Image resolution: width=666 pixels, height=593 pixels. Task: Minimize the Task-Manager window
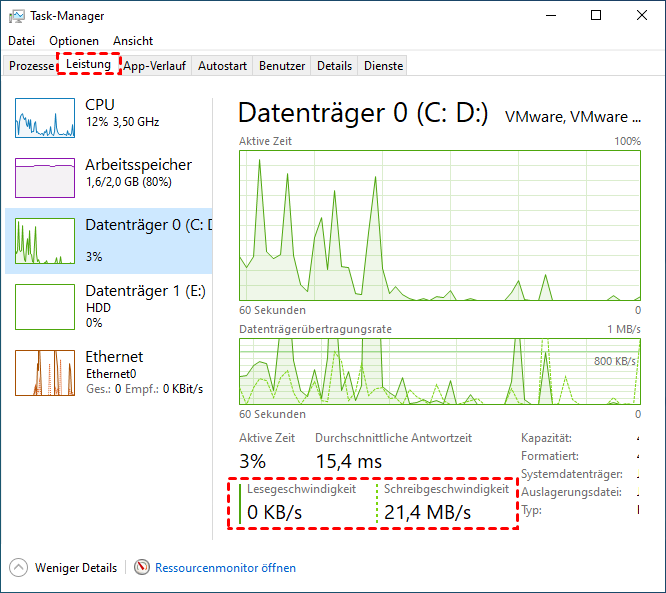[x=551, y=16]
